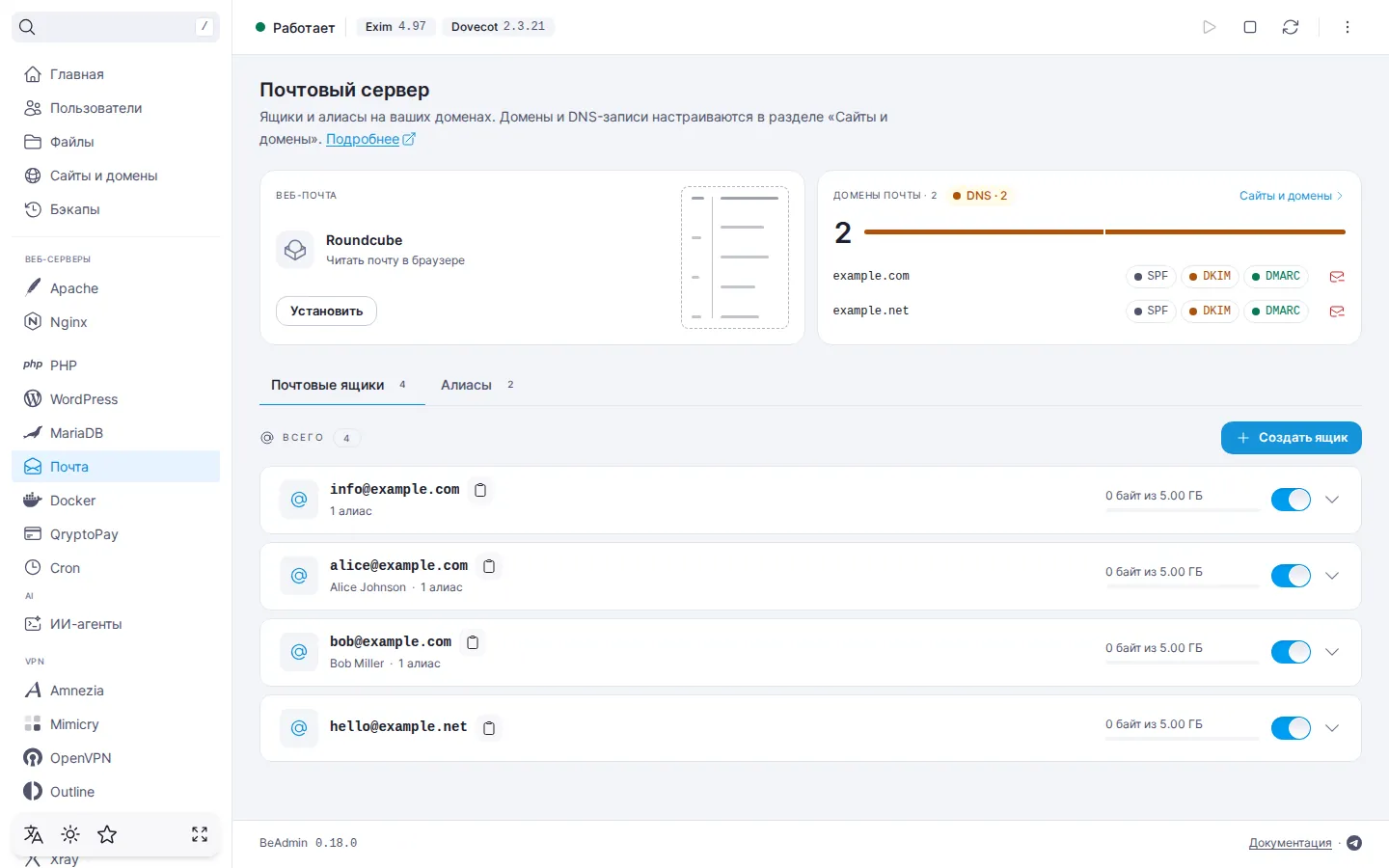Click the fullscreen expand icon
This screenshot has width=1389, height=868.
pyautogui.click(x=200, y=834)
